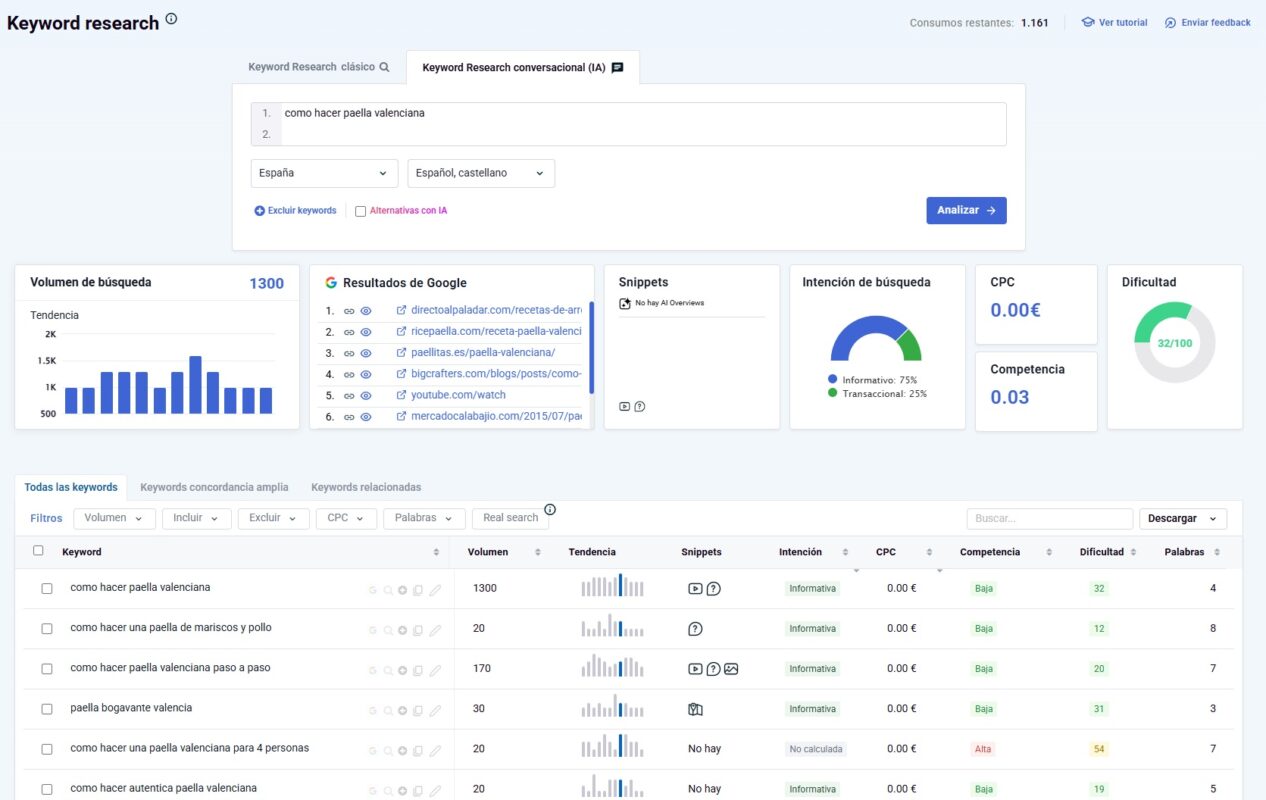Toggle the Alternativas con IA checkbox
This screenshot has height=800, width=1266.
(x=361, y=211)
